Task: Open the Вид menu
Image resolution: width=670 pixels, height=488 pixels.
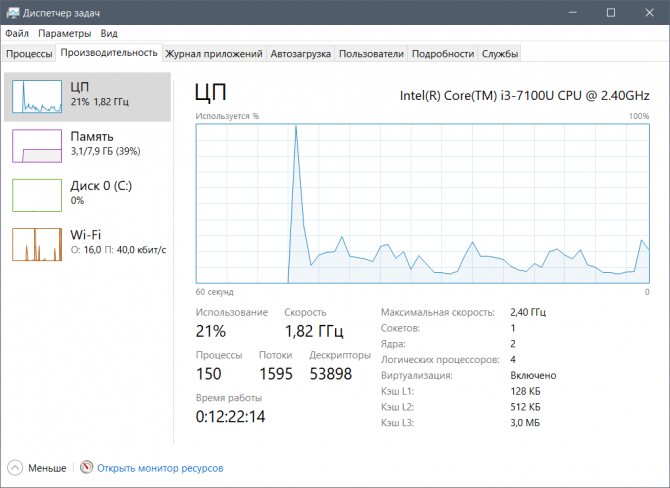Action: (109, 33)
